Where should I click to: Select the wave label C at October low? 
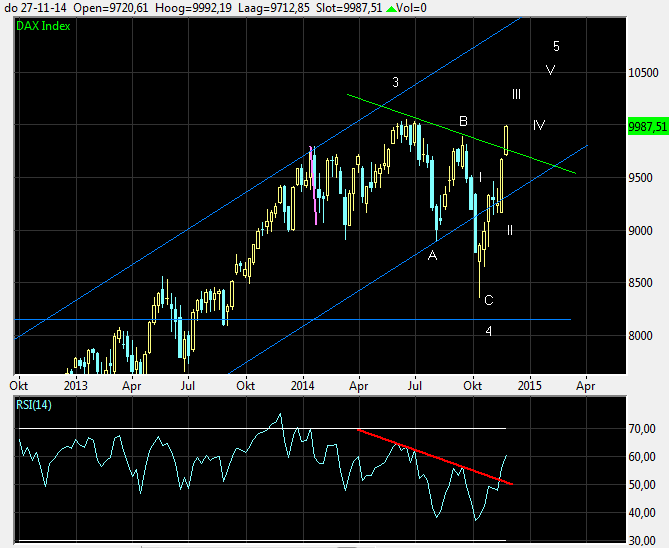[x=488, y=300]
